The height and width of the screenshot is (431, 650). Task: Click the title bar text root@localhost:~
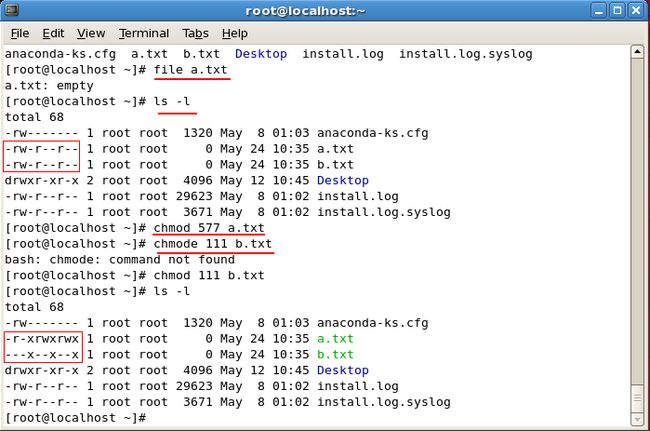click(306, 10)
